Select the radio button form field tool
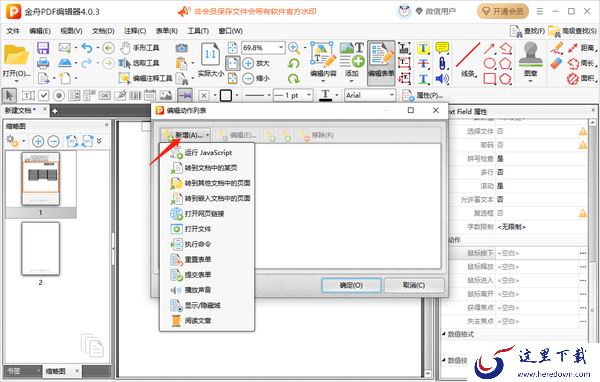 coord(59,95)
